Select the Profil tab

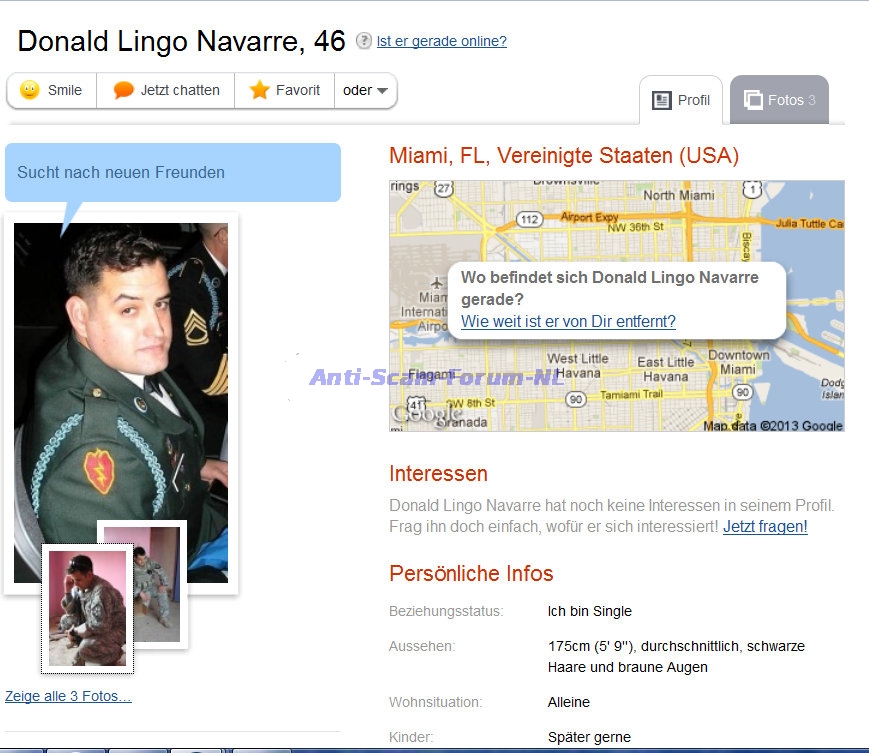click(681, 100)
